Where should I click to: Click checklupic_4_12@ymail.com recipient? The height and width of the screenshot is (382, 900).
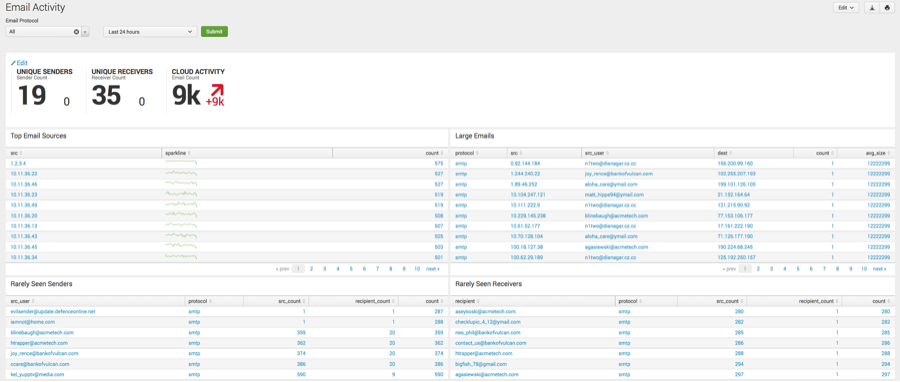(488, 322)
